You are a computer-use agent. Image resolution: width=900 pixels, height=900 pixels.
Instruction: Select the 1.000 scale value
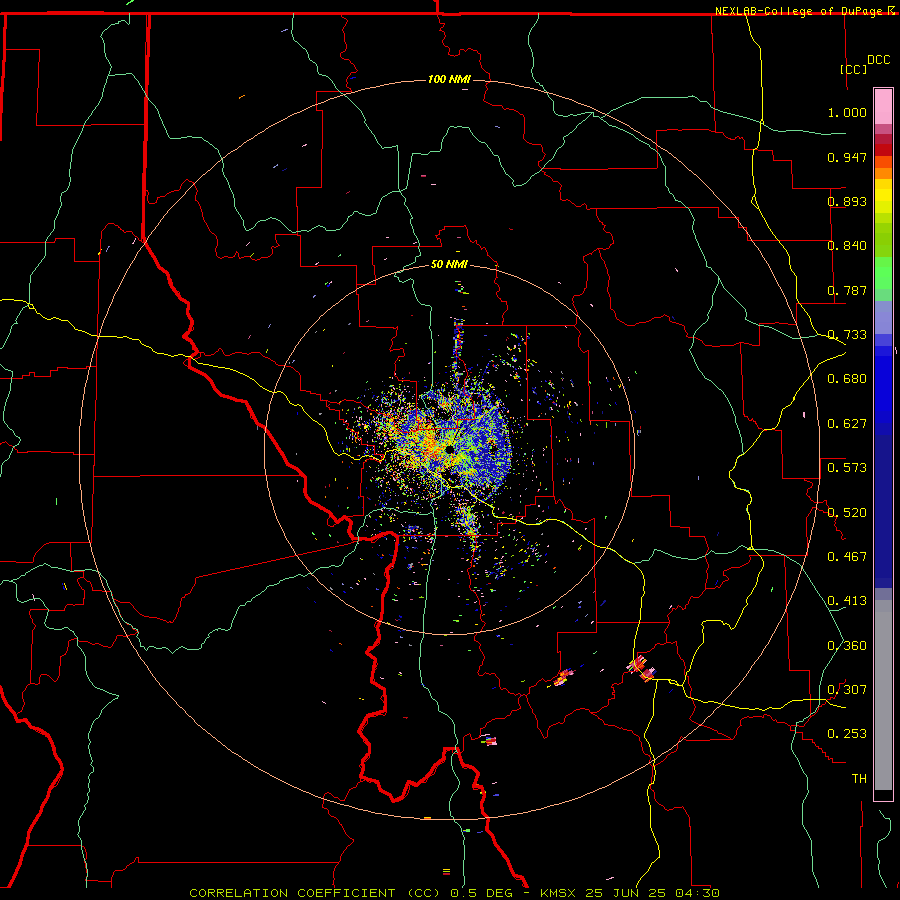pos(847,112)
